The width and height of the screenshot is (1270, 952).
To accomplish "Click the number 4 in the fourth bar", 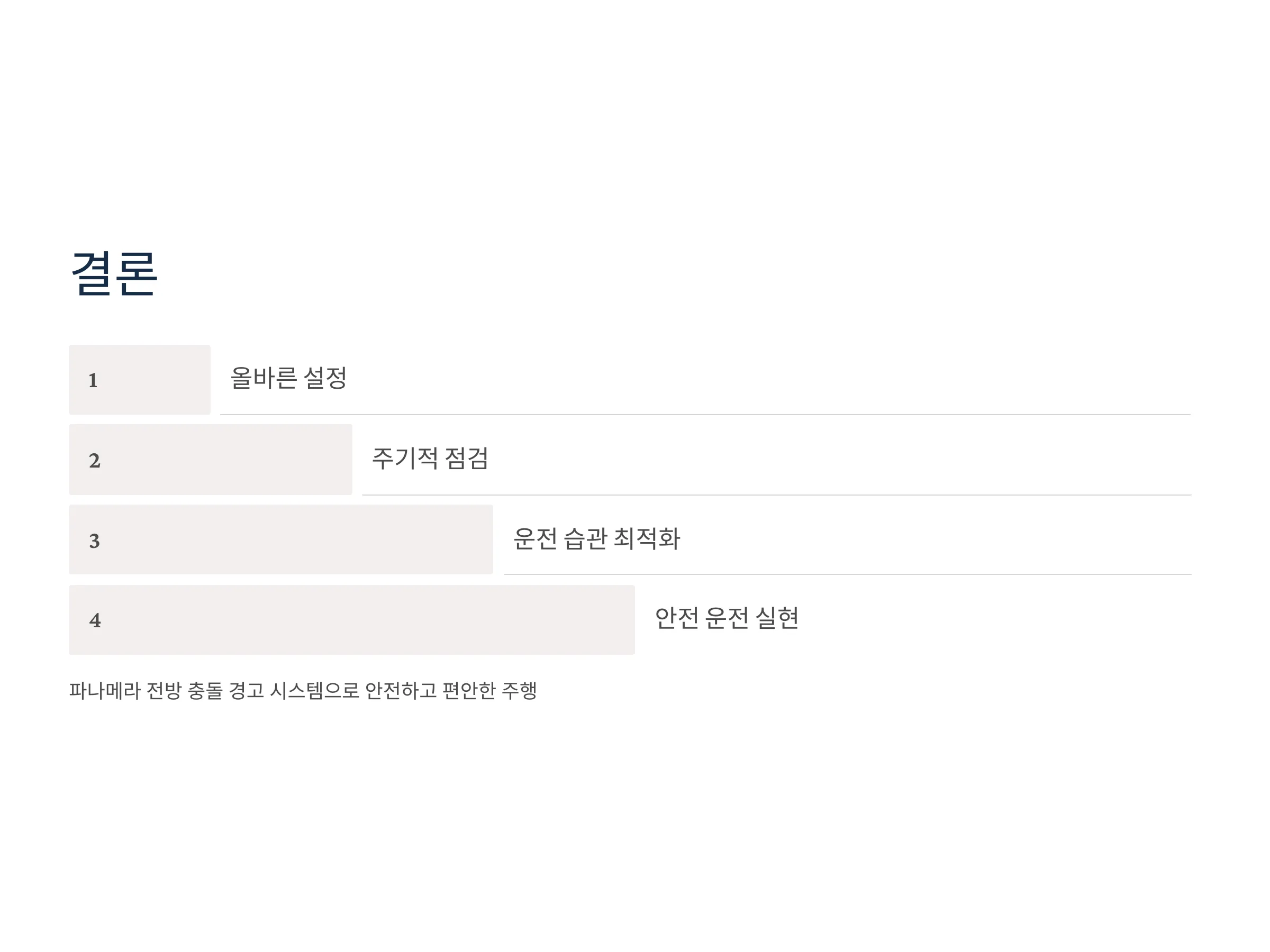I will click(95, 620).
